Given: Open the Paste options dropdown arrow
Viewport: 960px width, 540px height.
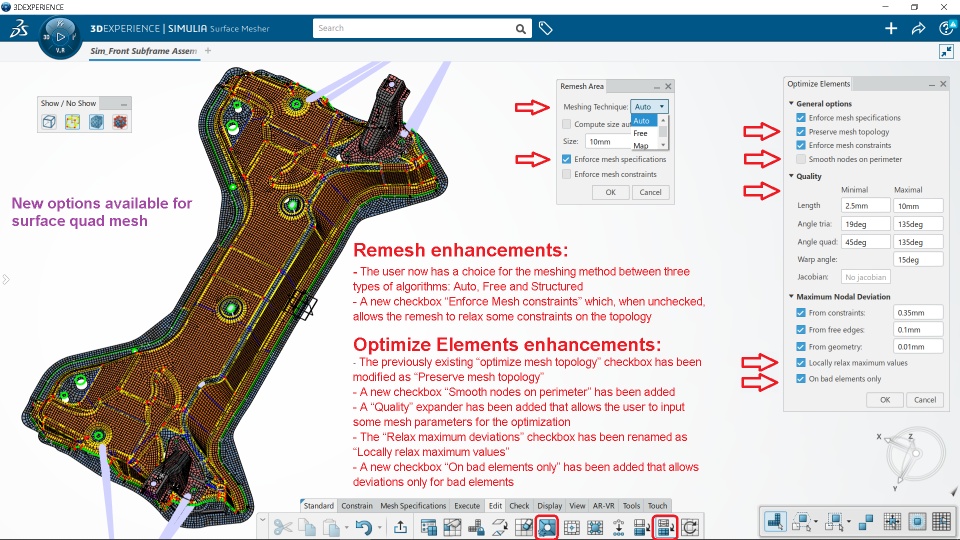Looking at the screenshot, I should tap(347, 528).
